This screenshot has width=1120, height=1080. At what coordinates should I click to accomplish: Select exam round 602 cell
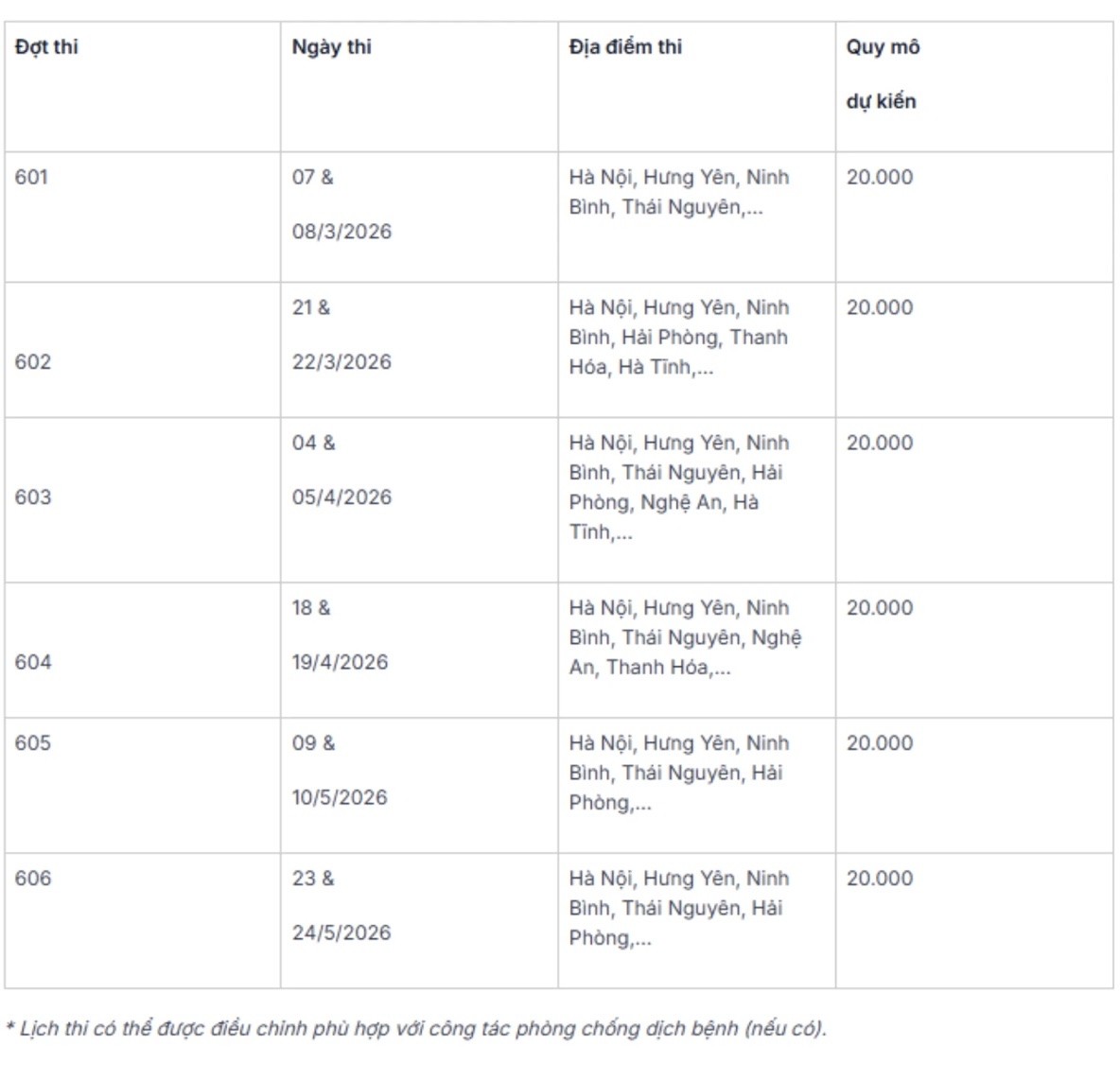tap(33, 362)
